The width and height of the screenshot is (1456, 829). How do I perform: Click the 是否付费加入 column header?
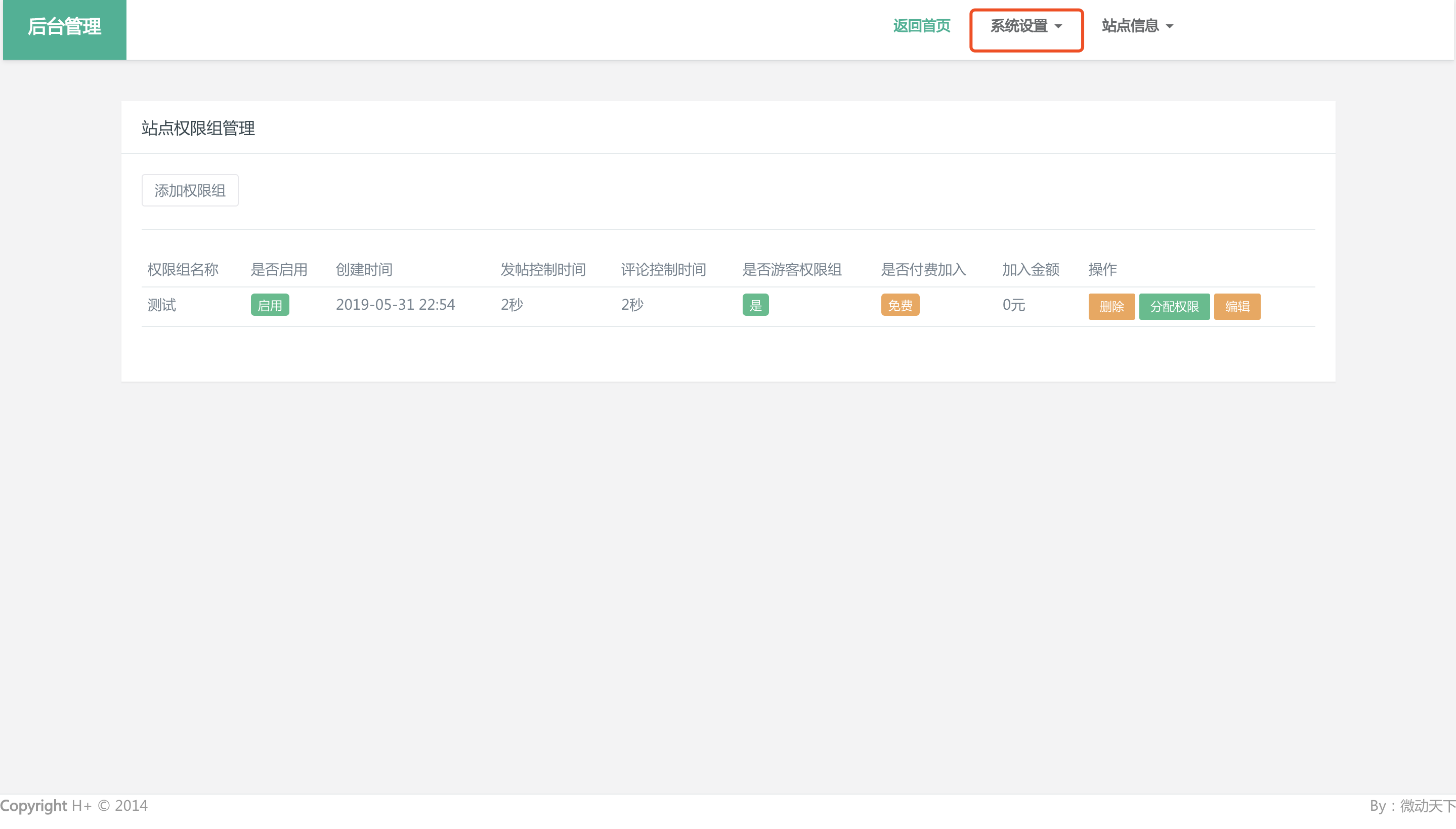(x=923, y=269)
